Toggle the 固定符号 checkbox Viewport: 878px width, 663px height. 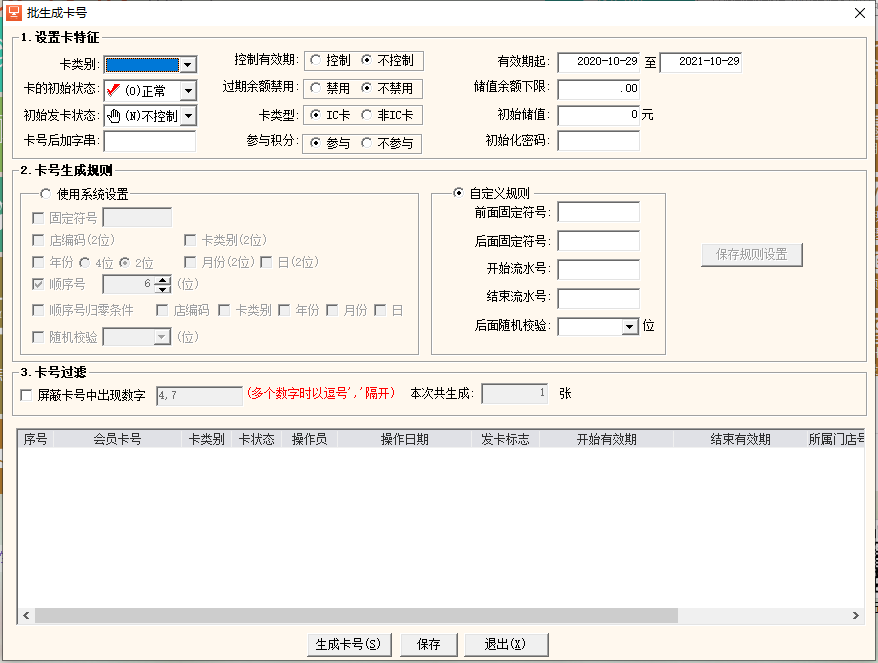coord(38,218)
